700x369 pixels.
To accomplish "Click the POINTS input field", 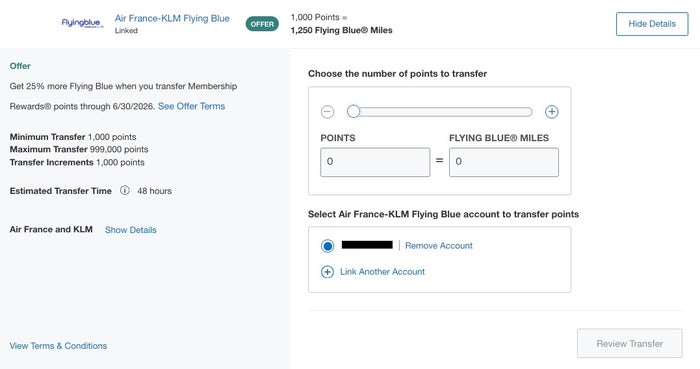I will [x=375, y=162].
